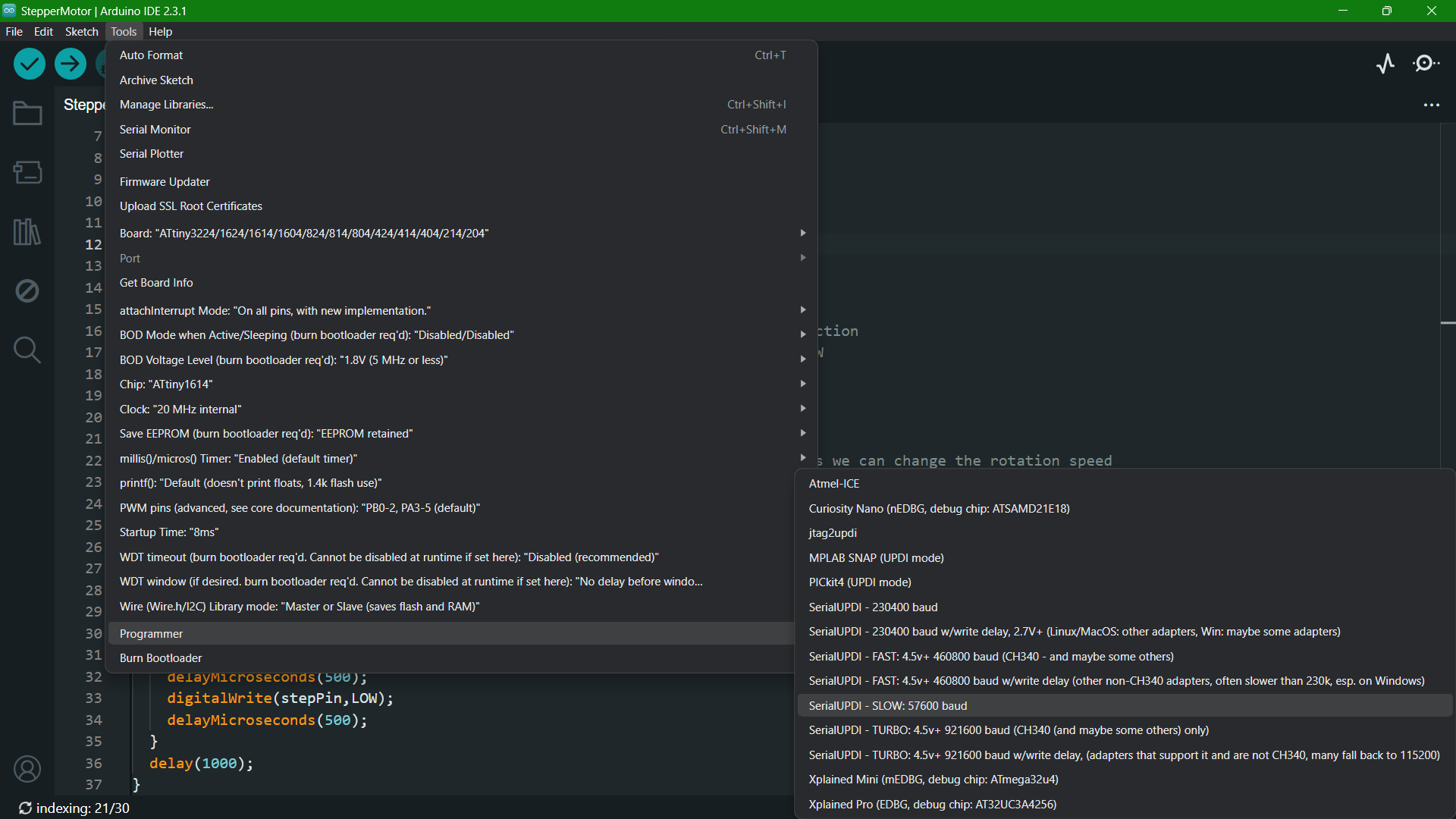Select SerialUPDI FAST 460800 w/write delay non-CH340
The width and height of the screenshot is (1456, 819).
[1125, 681]
